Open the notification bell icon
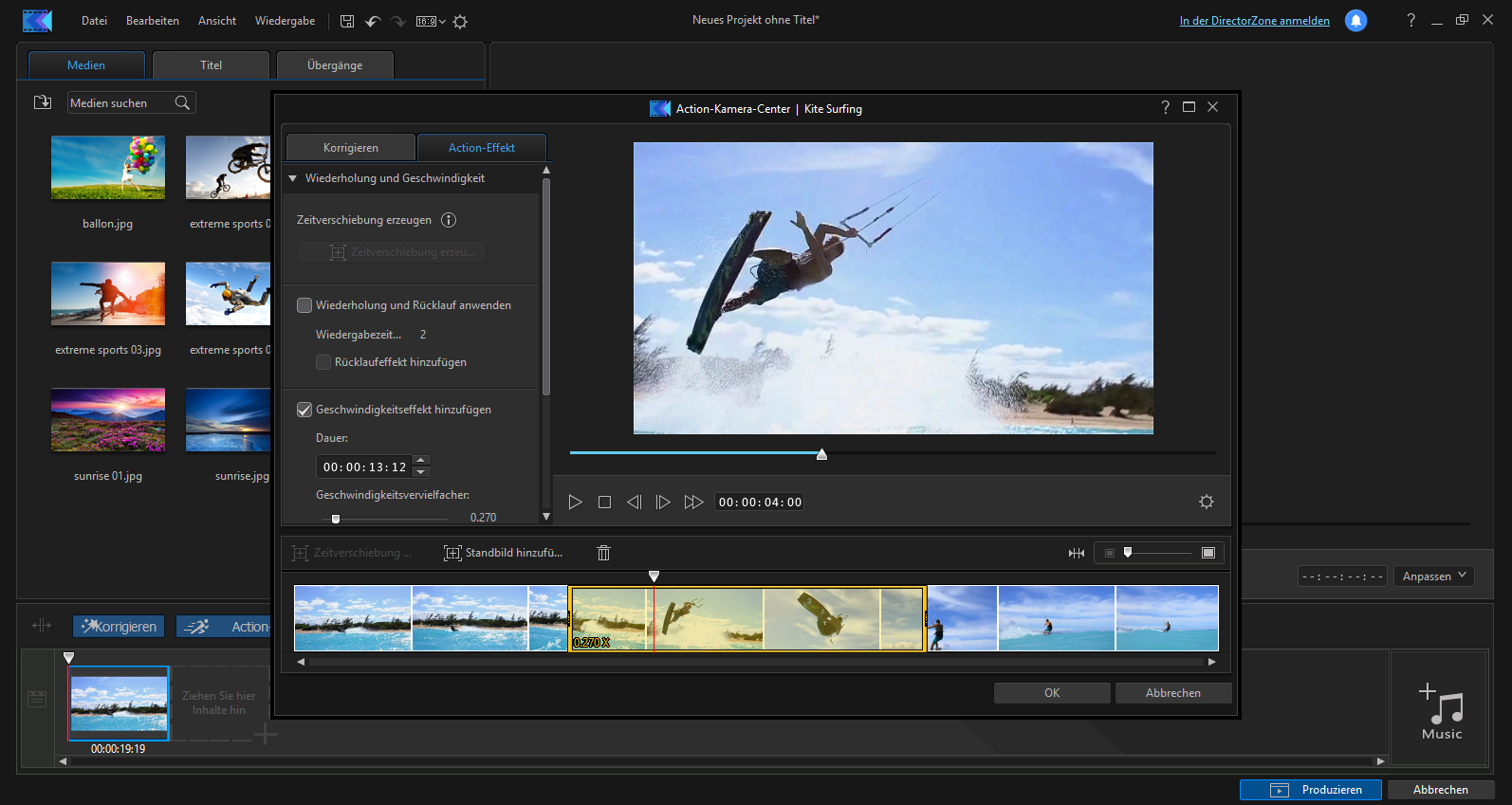The width and height of the screenshot is (1512, 805). click(x=1355, y=21)
